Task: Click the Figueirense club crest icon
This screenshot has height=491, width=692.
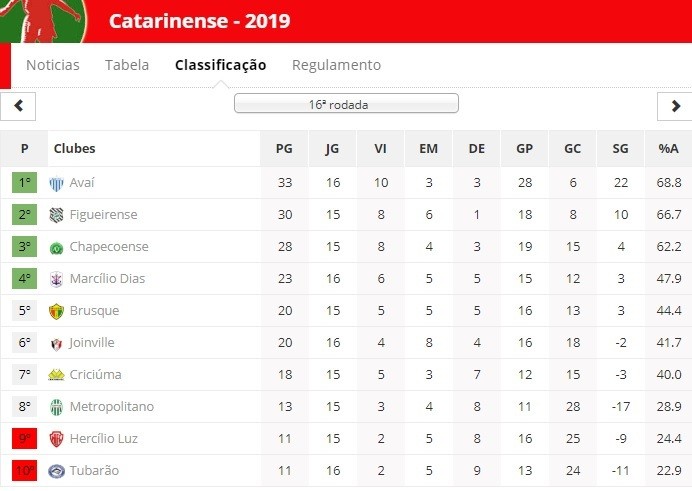Action: (57, 215)
